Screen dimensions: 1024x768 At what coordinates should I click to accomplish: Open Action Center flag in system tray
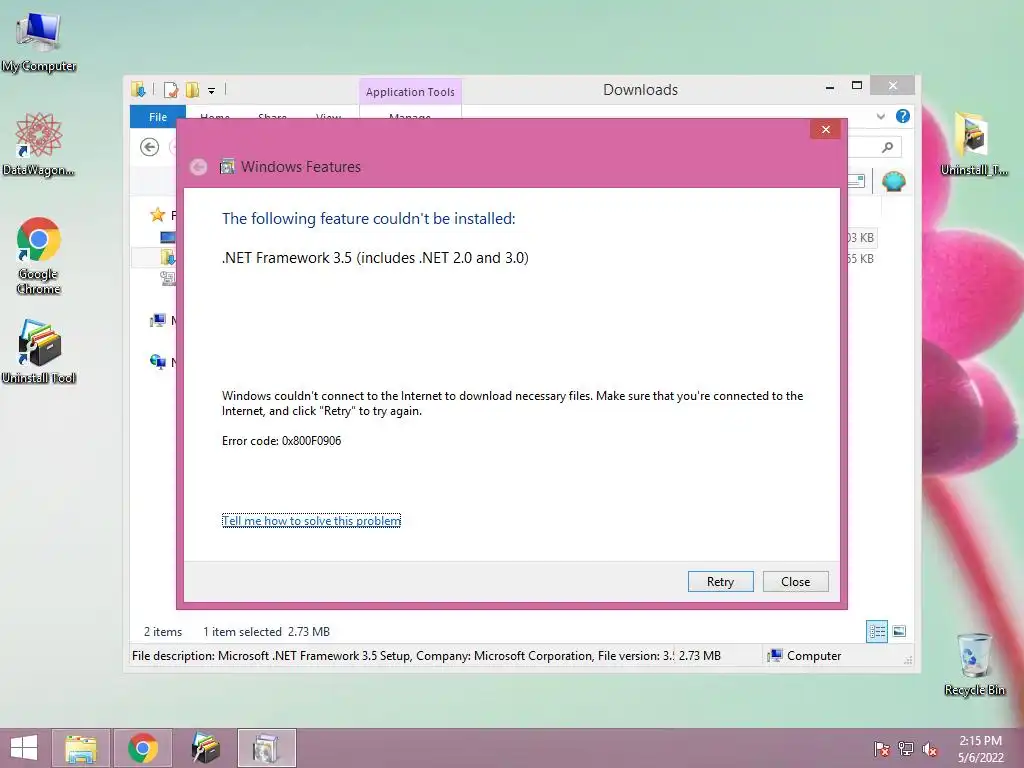[881, 748]
